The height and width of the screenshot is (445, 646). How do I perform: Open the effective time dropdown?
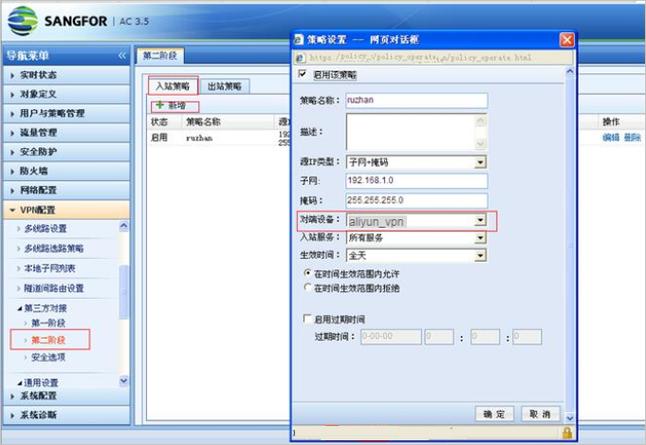tap(480, 255)
